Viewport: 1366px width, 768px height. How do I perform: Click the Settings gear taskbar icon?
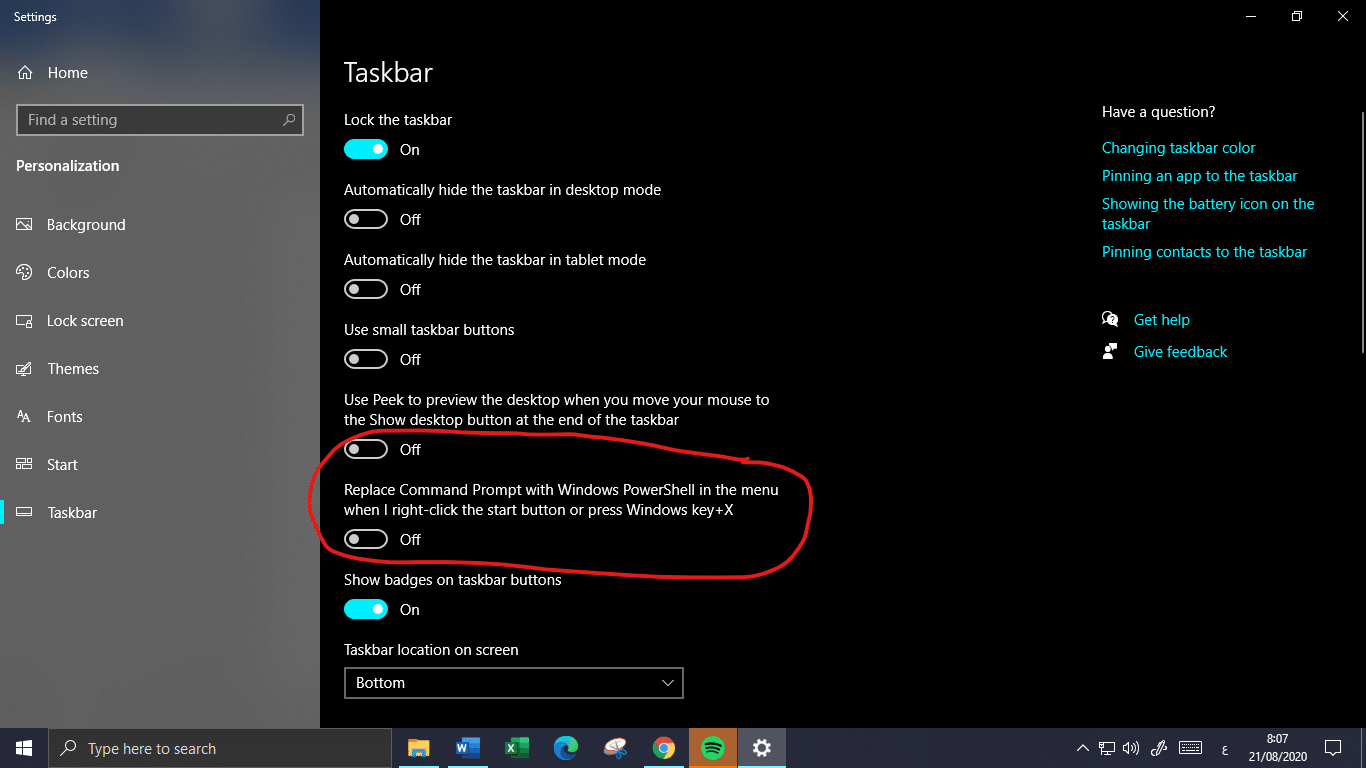pos(761,748)
